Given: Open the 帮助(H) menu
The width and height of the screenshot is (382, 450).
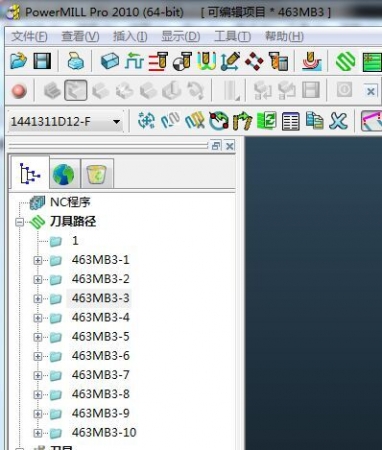Looking at the screenshot, I should pyautogui.click(x=284, y=36).
